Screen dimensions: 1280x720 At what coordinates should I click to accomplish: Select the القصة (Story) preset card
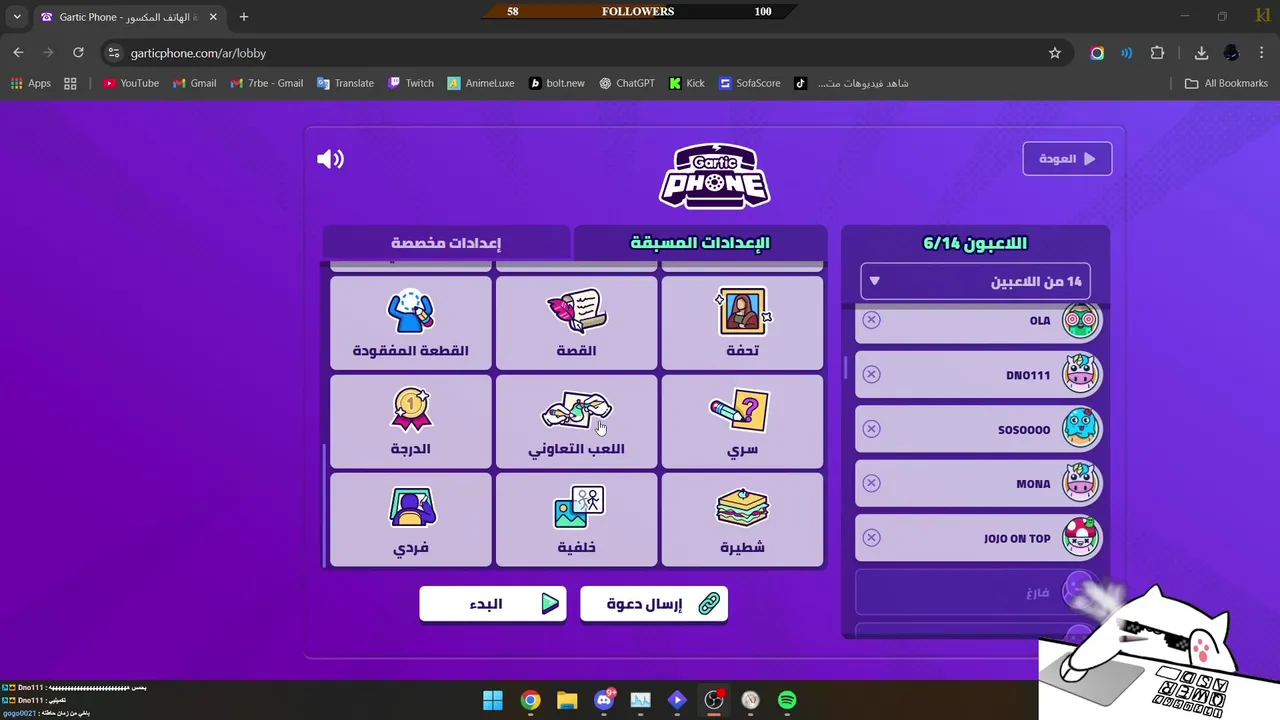point(576,322)
